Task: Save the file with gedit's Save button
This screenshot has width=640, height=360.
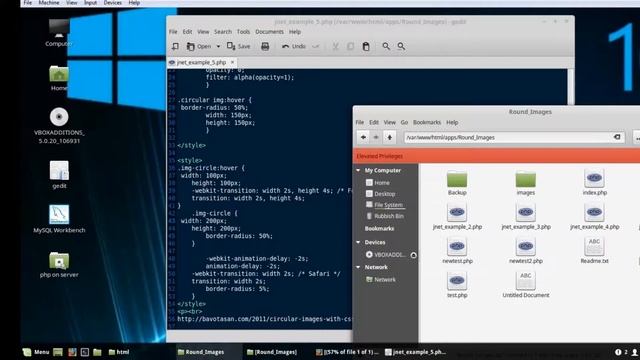Action: tap(238, 46)
